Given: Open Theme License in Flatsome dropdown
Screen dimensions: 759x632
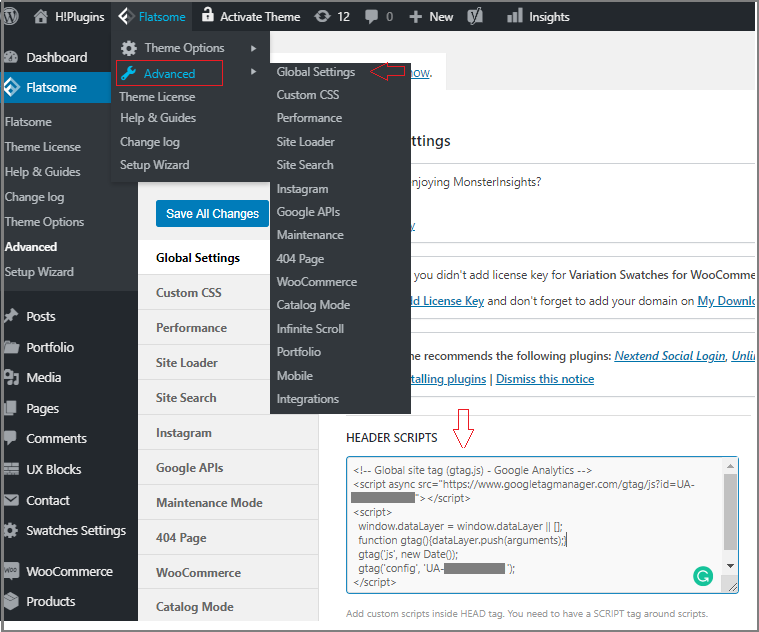Looking at the screenshot, I should 157,97.
